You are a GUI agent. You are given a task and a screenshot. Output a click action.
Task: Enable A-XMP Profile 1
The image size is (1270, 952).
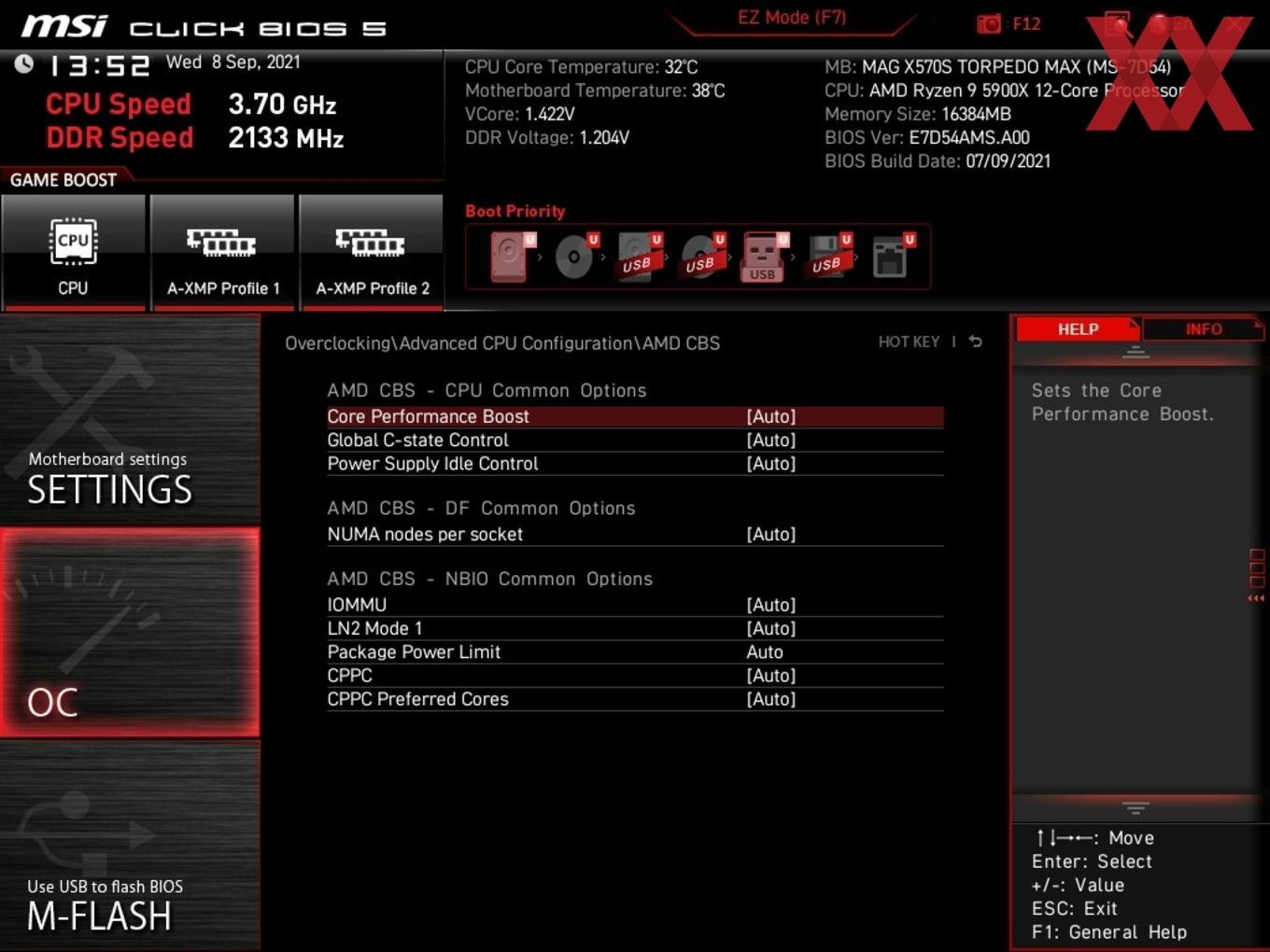click(x=222, y=252)
